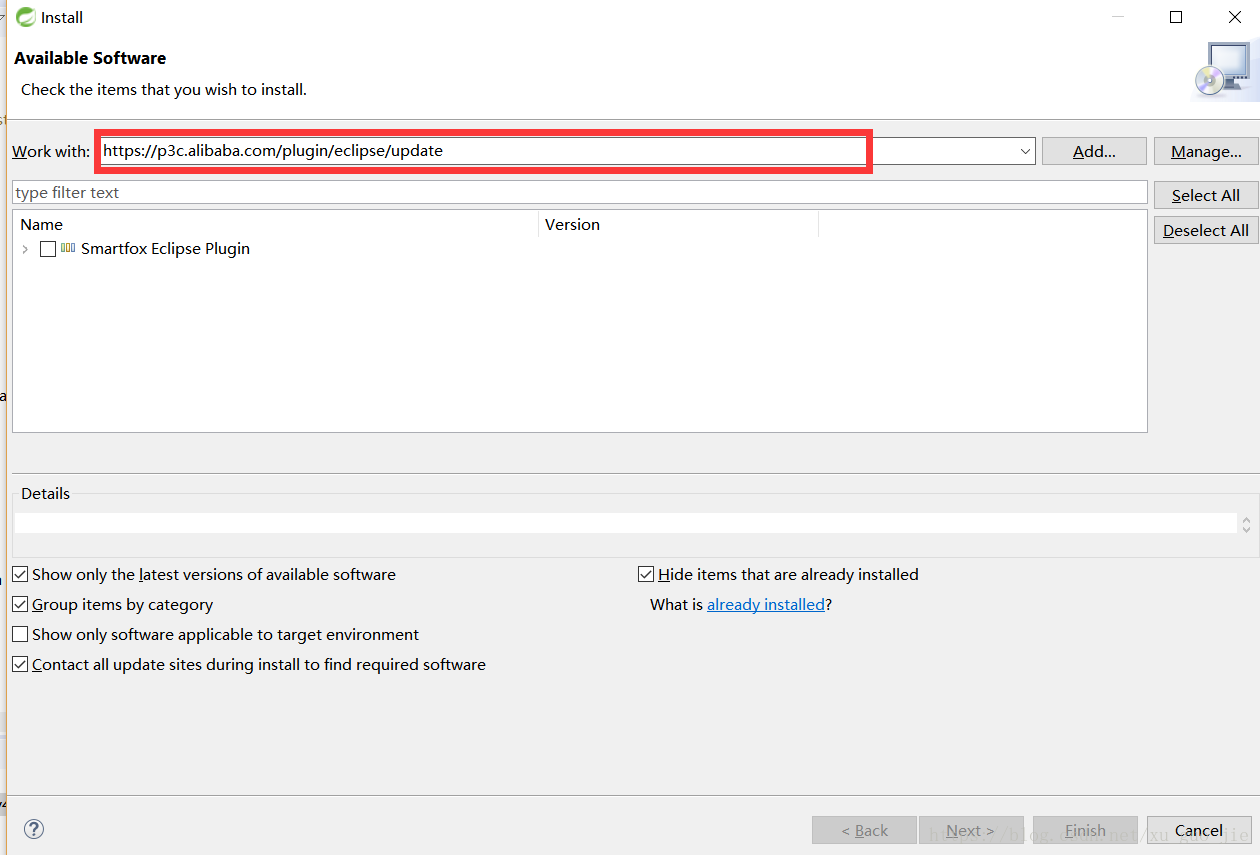This screenshot has height=855, width=1260.
Task: Toggle Show only the latest versions checkbox
Action: tap(20, 575)
